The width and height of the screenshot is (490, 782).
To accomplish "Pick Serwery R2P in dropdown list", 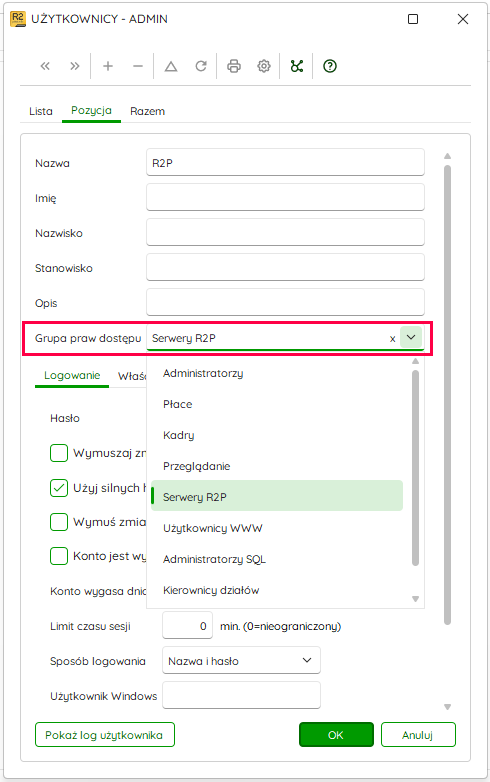I will pyautogui.click(x=277, y=497).
